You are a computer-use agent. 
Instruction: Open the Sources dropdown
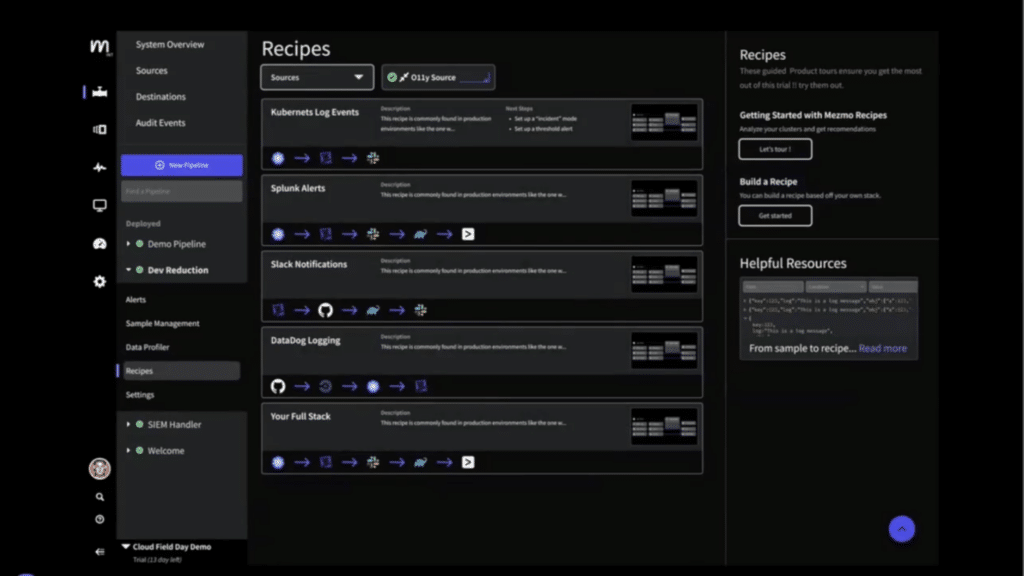tap(317, 77)
